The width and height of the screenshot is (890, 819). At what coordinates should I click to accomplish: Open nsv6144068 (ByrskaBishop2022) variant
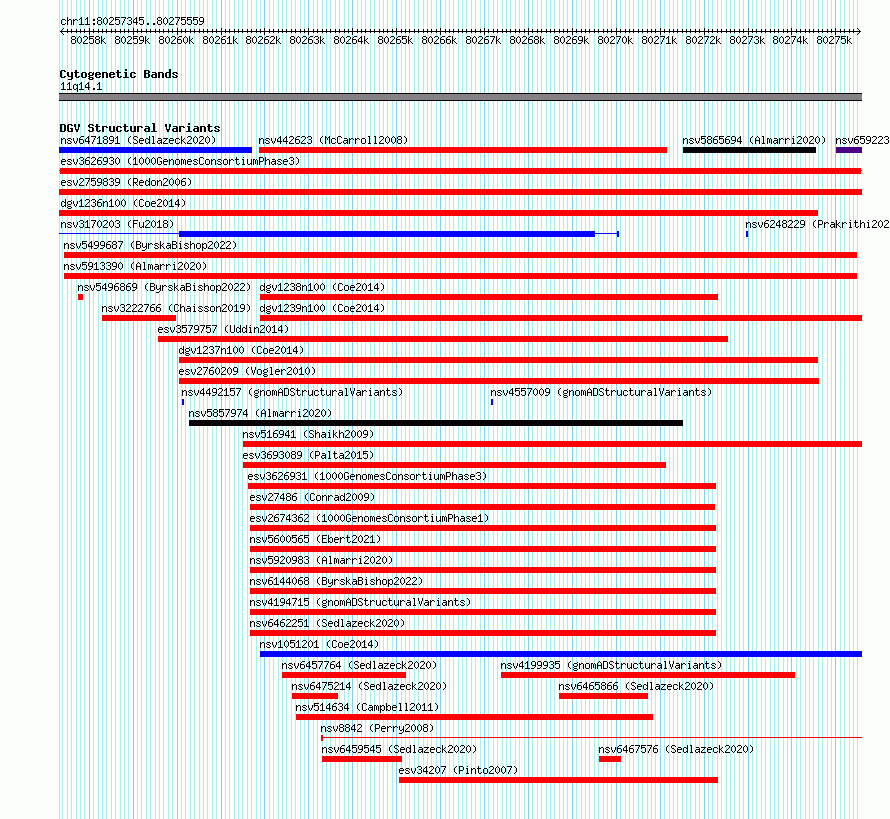336,581
